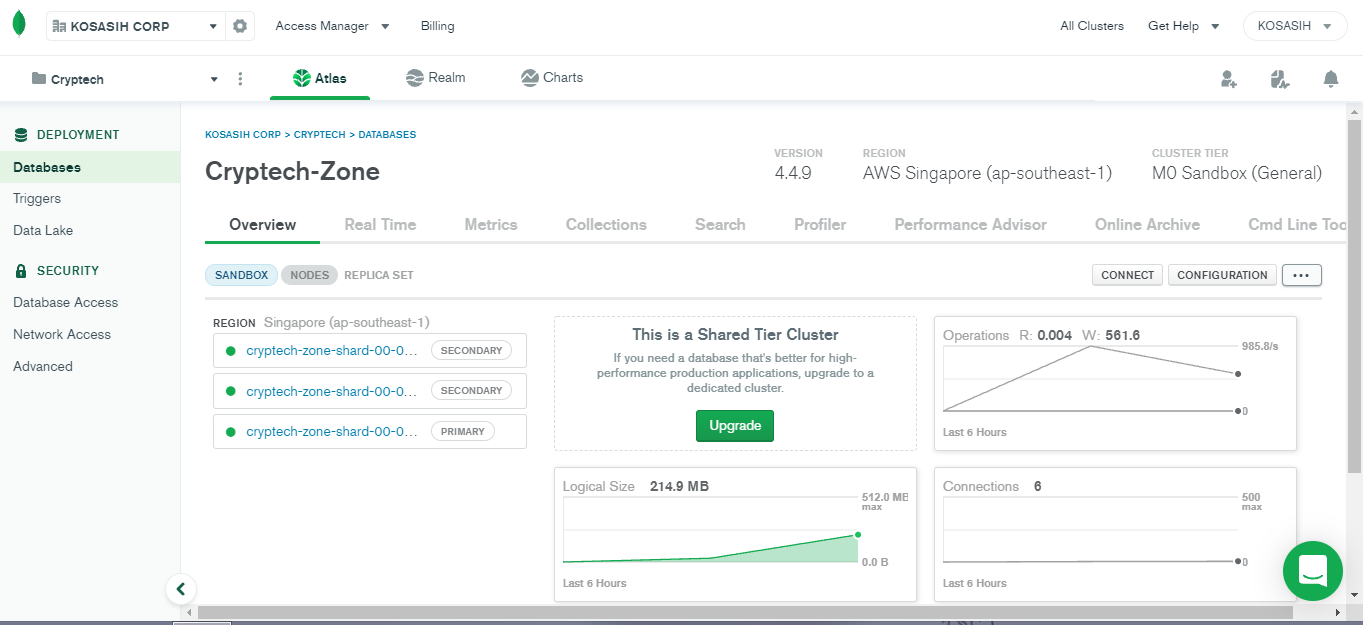
Task: Expand the Get Help menu
Action: tap(1184, 26)
